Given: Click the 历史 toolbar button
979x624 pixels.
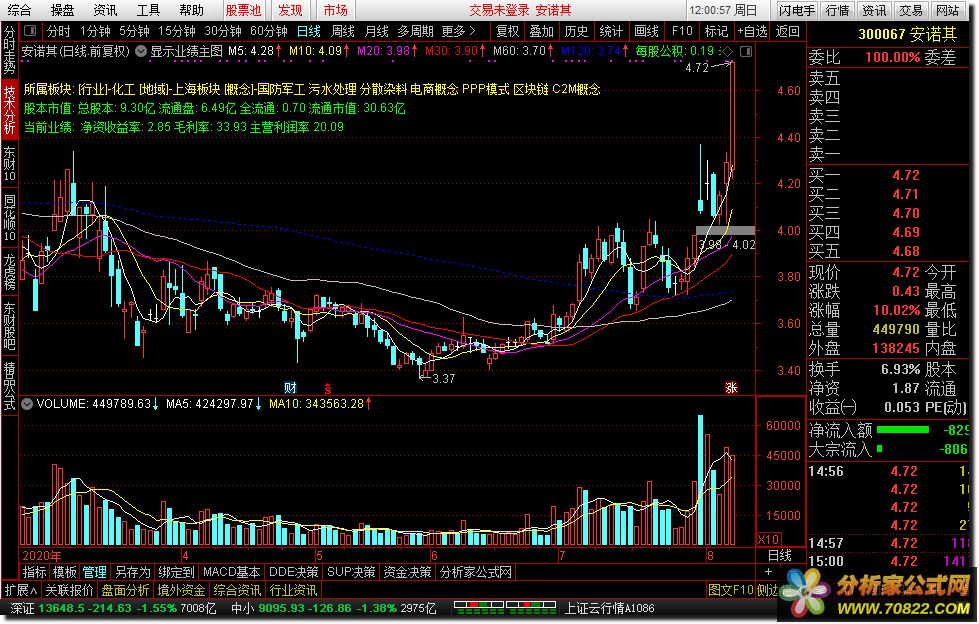Looking at the screenshot, I should click(576, 31).
